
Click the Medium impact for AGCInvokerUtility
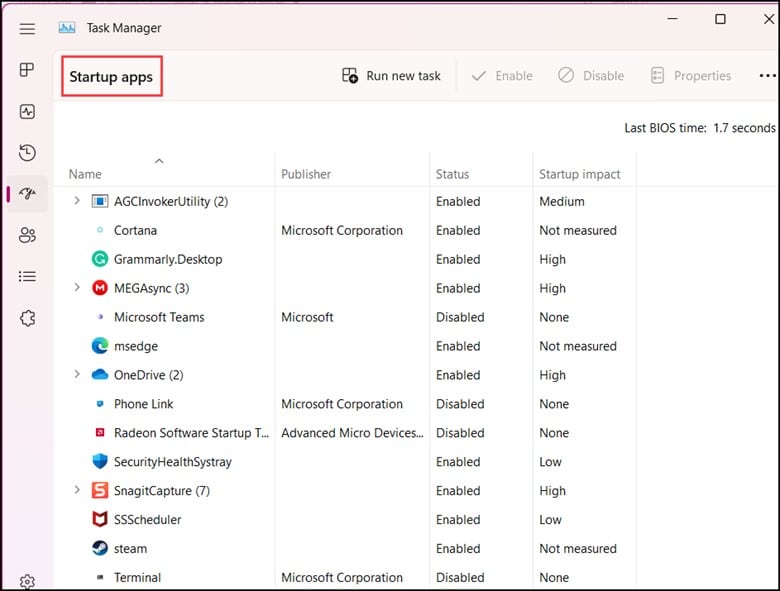[x=562, y=201]
